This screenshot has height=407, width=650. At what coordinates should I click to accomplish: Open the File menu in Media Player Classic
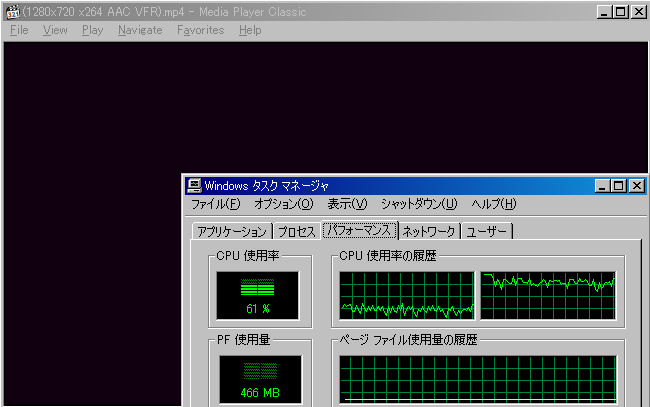point(19,30)
